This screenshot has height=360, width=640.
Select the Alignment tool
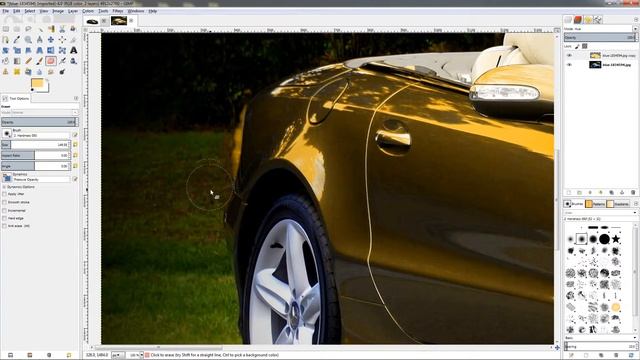[x=62, y=40]
